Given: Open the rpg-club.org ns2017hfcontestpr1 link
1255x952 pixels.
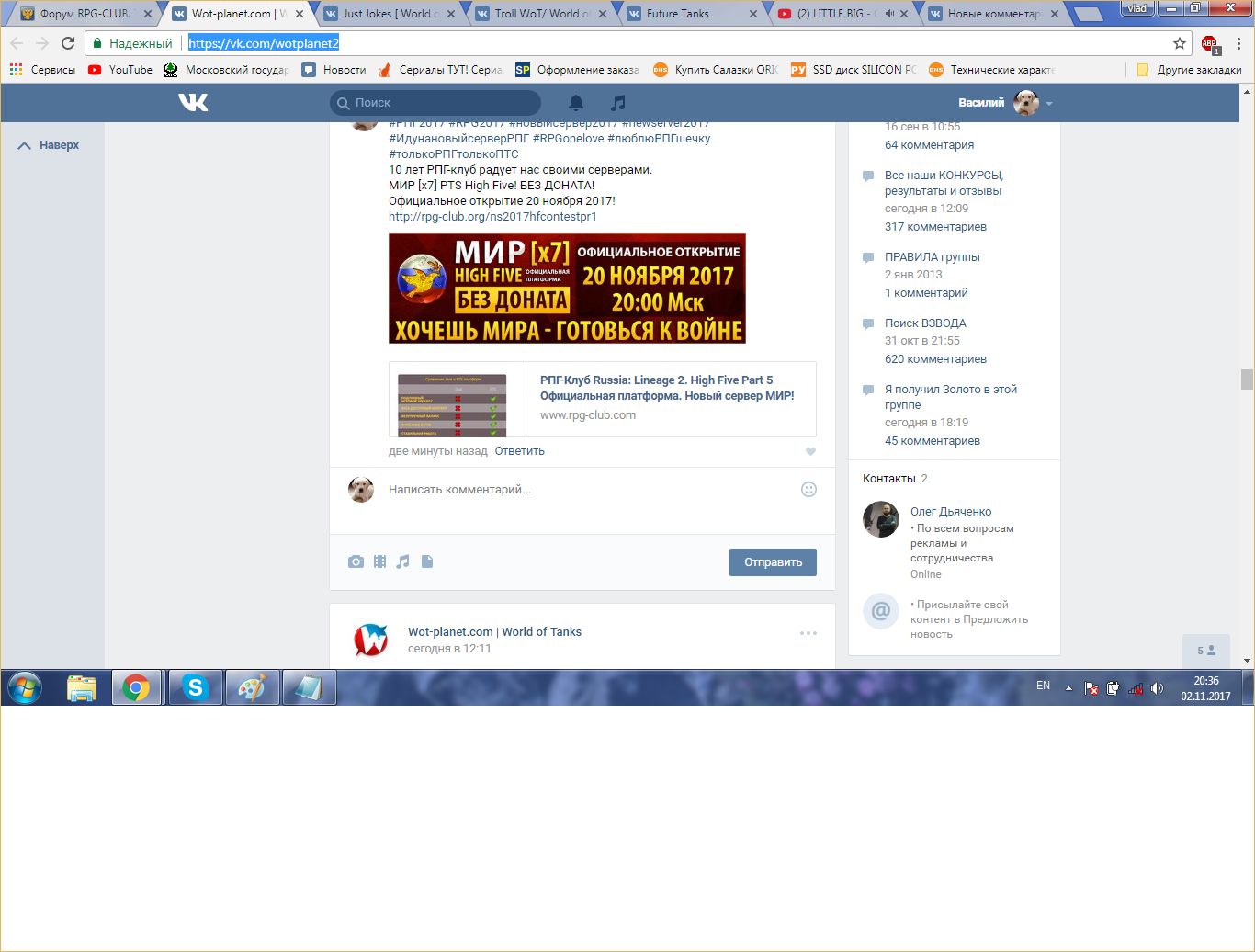Looking at the screenshot, I should pos(492,217).
